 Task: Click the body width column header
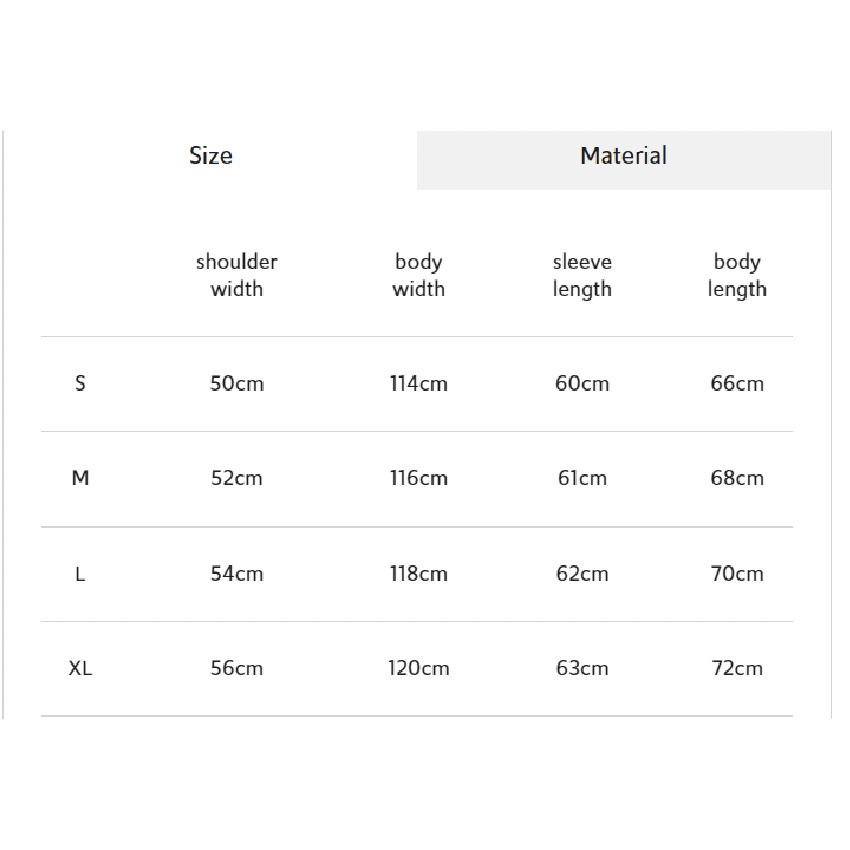point(418,275)
